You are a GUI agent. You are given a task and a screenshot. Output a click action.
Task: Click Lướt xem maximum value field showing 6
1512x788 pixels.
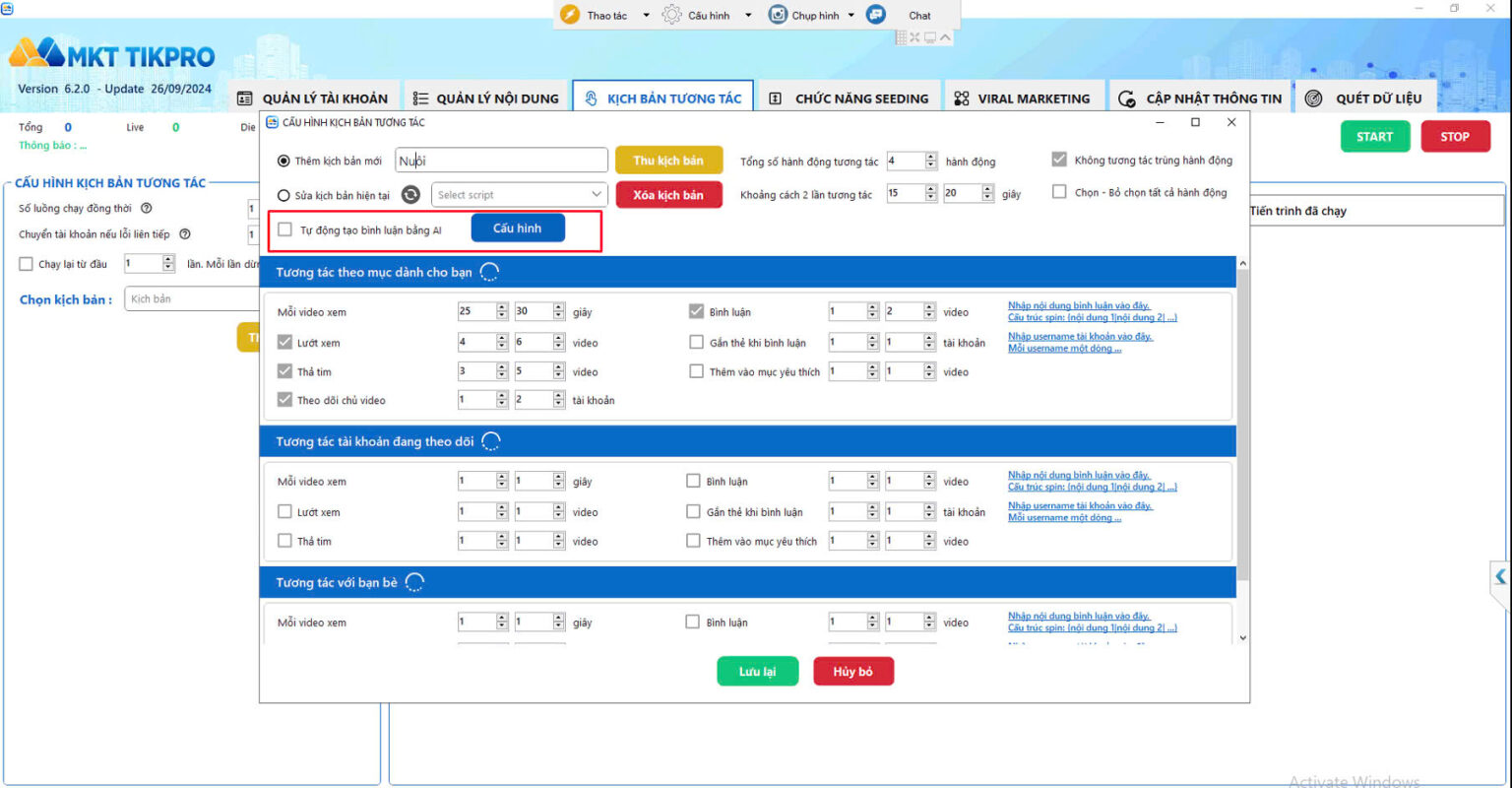coord(533,343)
